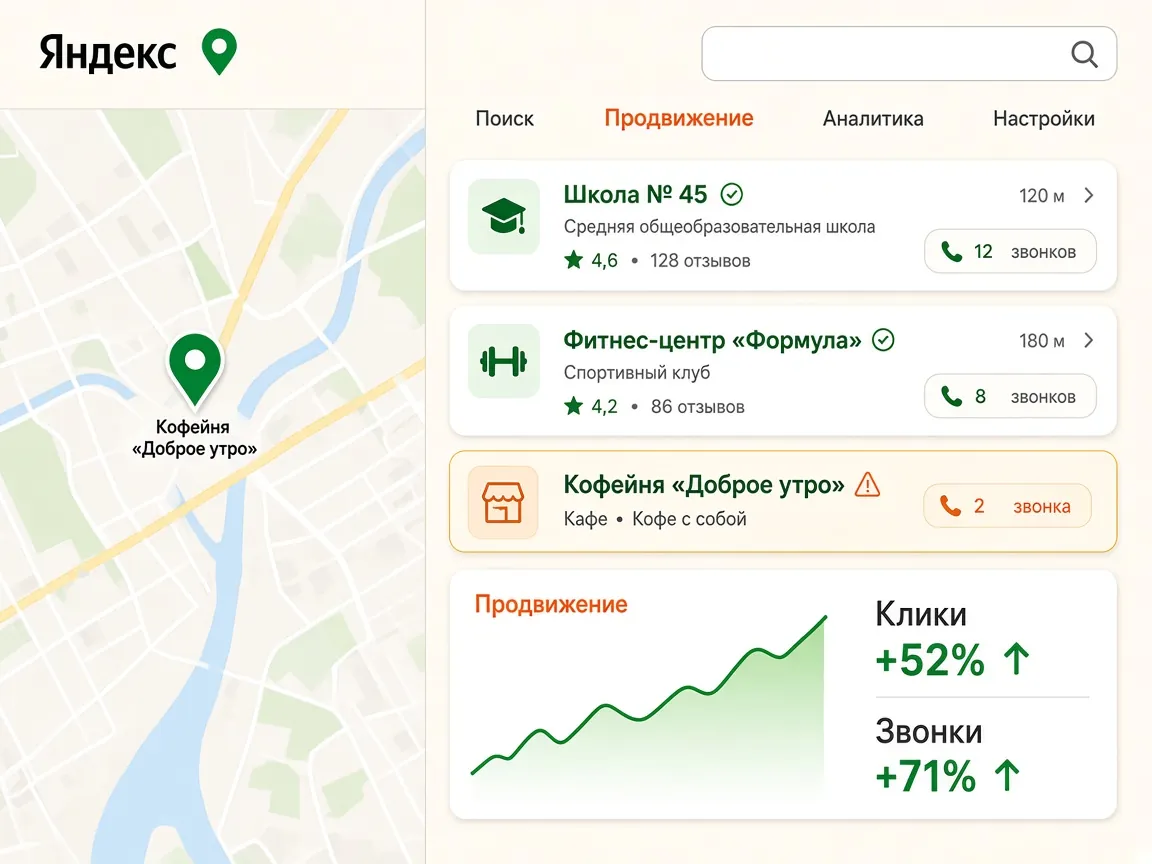The width and height of the screenshot is (1152, 864).
Task: Click the map label Кофейня «Доброе утро»
Action: click(194, 438)
